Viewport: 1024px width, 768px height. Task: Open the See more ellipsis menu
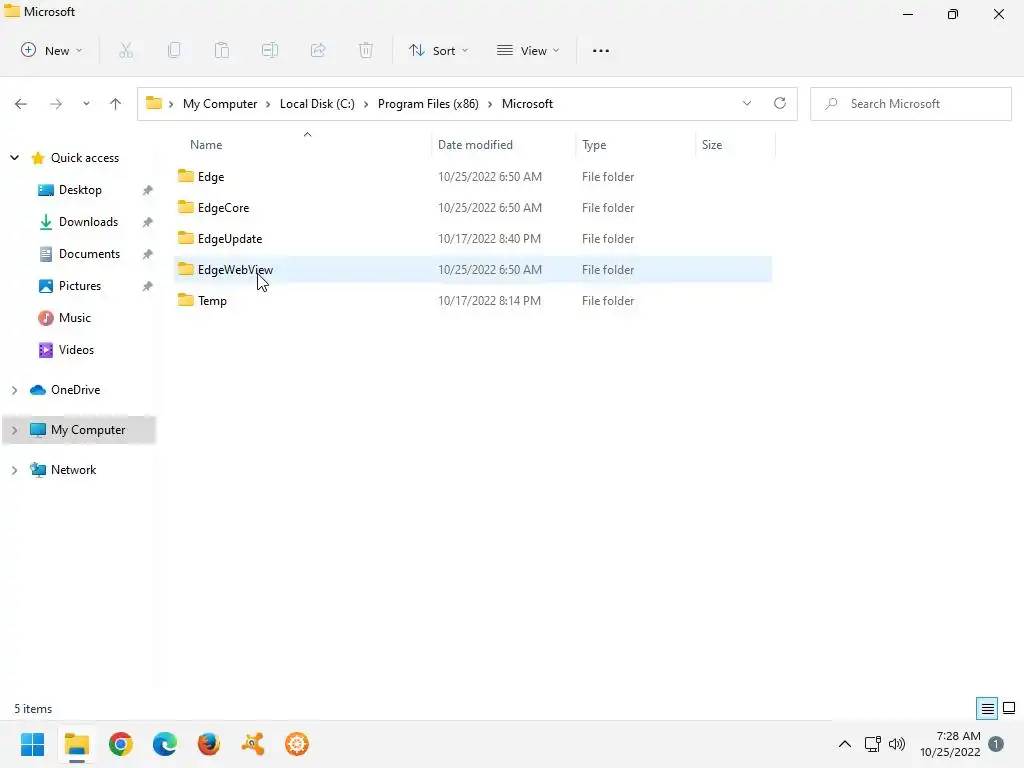[x=601, y=50]
